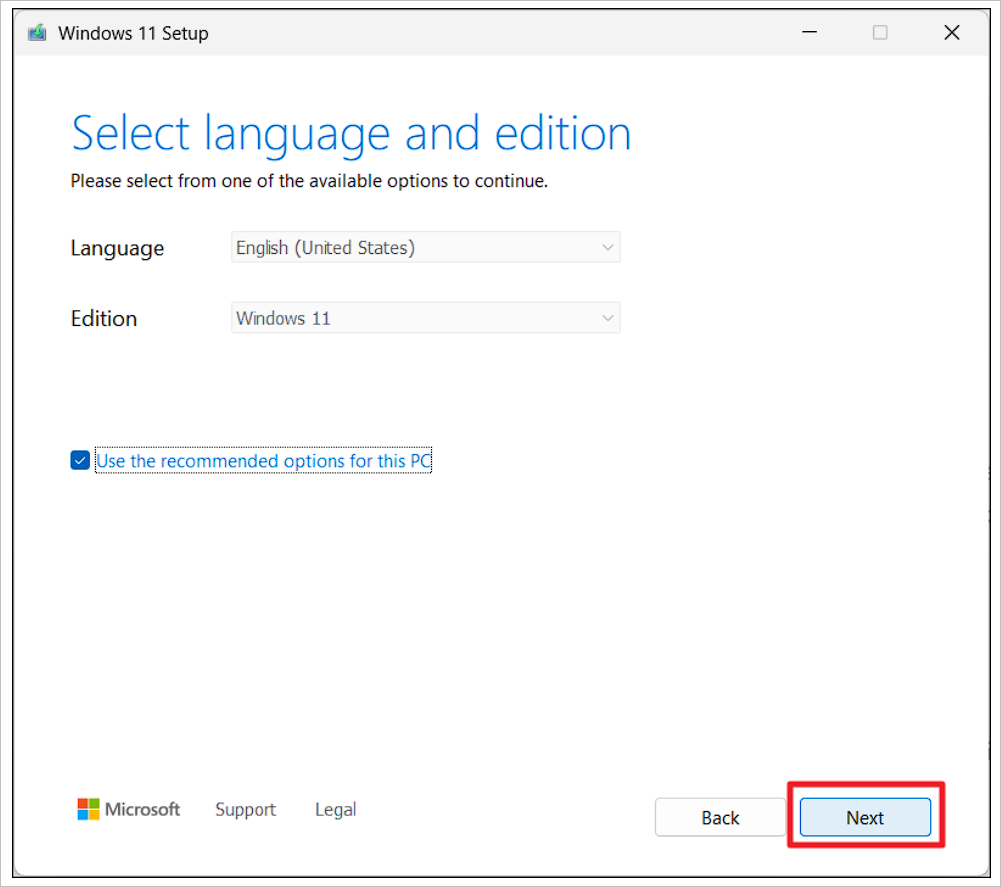
Task: Open the Edition dropdown
Action: 425,318
